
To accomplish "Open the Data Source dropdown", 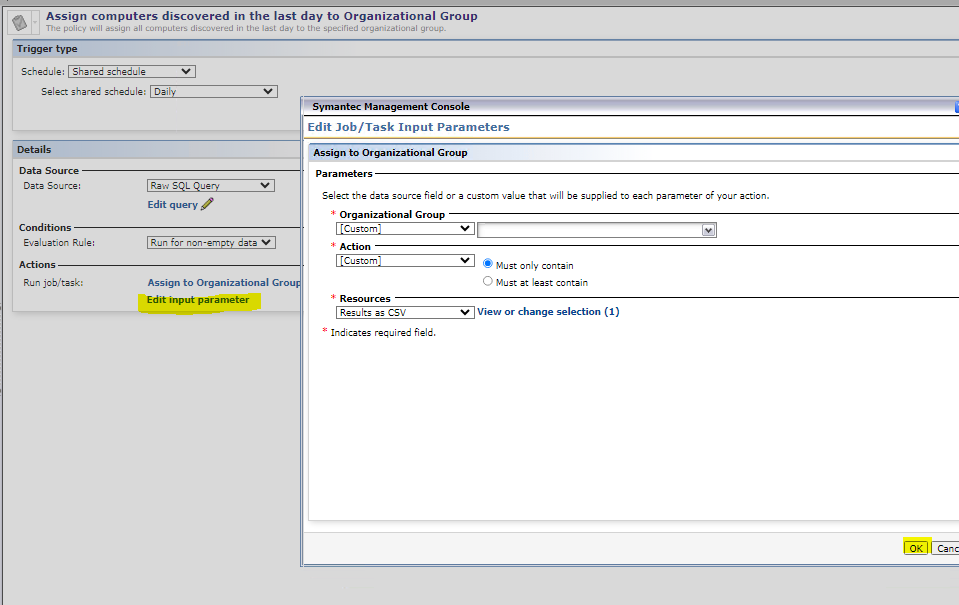I will (210, 185).
